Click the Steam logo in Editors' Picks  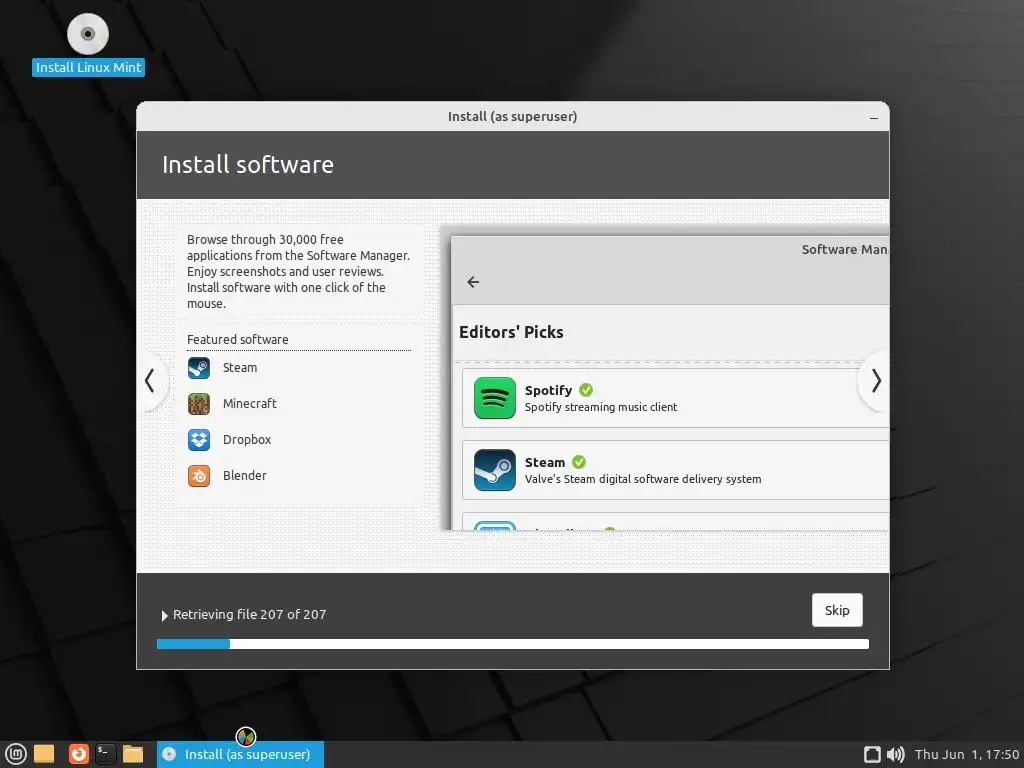click(494, 470)
